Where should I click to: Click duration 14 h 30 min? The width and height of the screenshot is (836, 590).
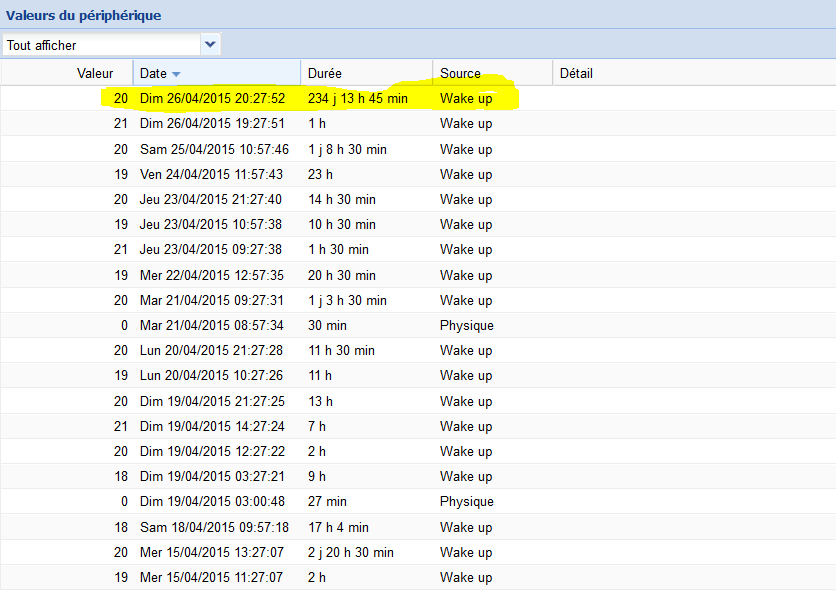click(x=342, y=199)
